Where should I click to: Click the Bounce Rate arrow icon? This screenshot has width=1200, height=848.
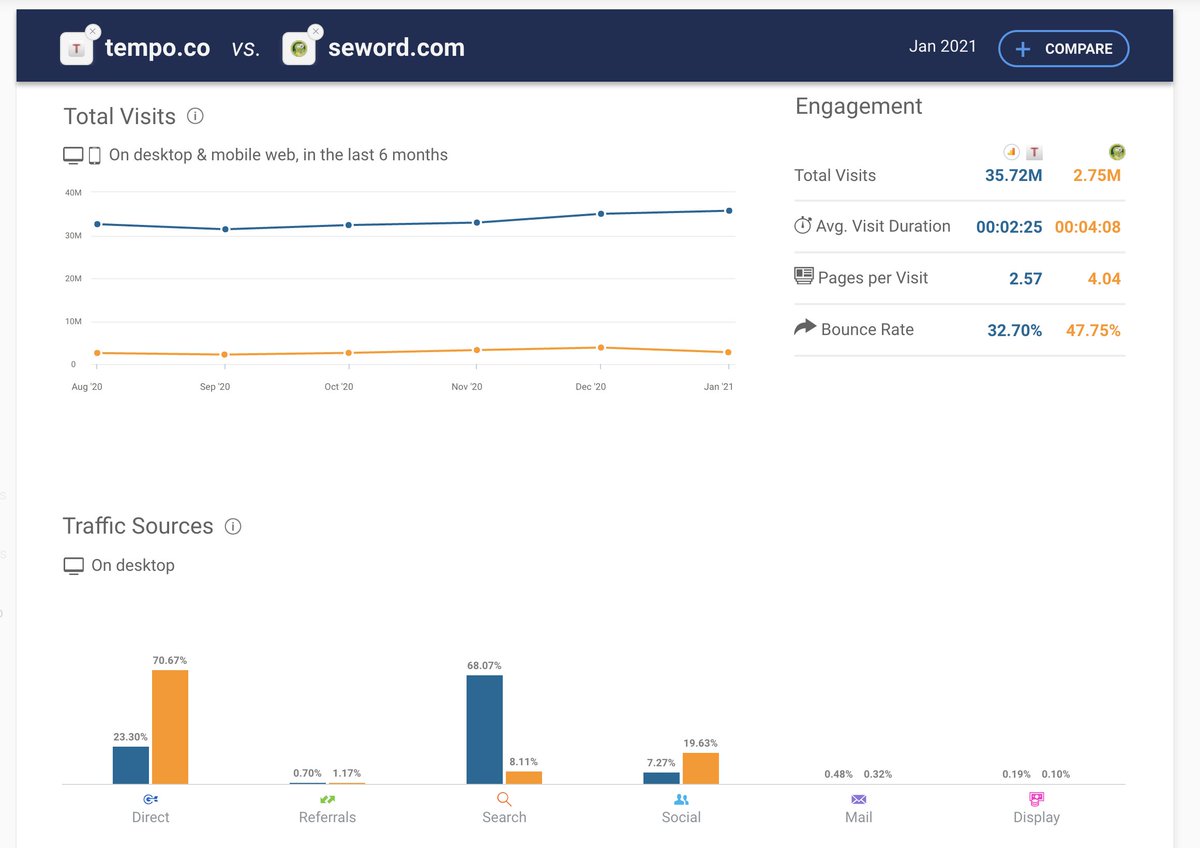point(805,328)
